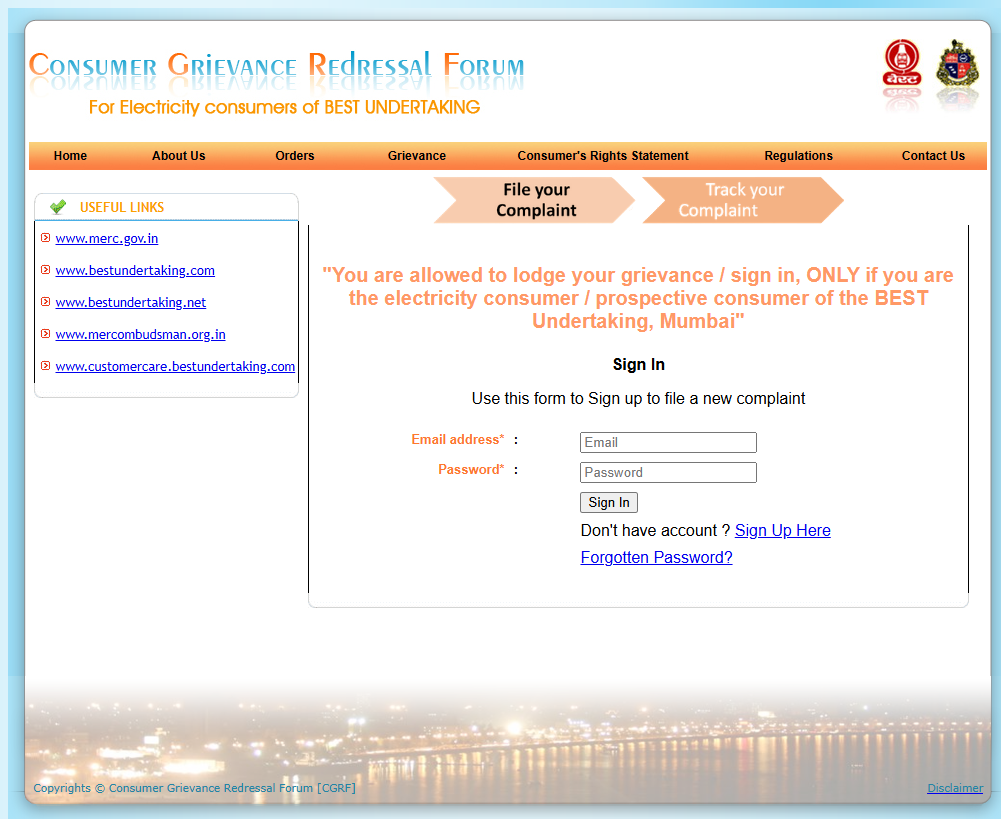The height and width of the screenshot is (819, 1001).
Task: Open the Forgotten Password link
Action: pos(656,557)
